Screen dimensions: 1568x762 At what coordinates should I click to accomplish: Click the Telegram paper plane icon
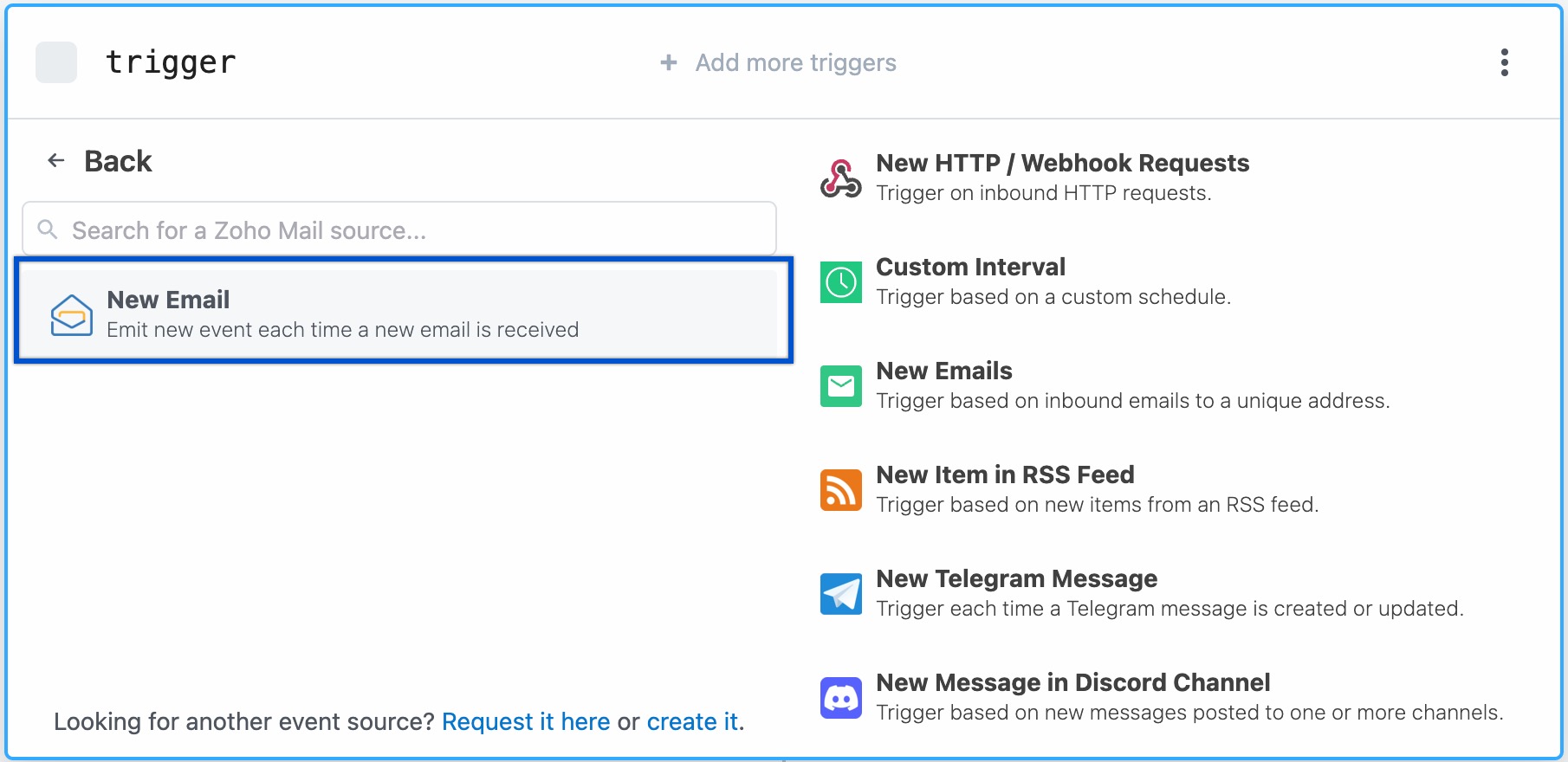point(840,594)
